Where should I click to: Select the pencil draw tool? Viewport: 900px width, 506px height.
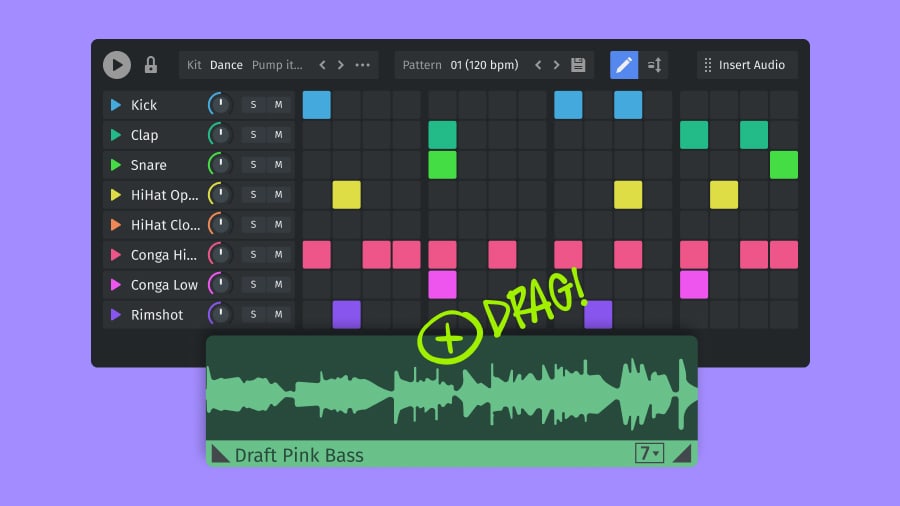624,65
